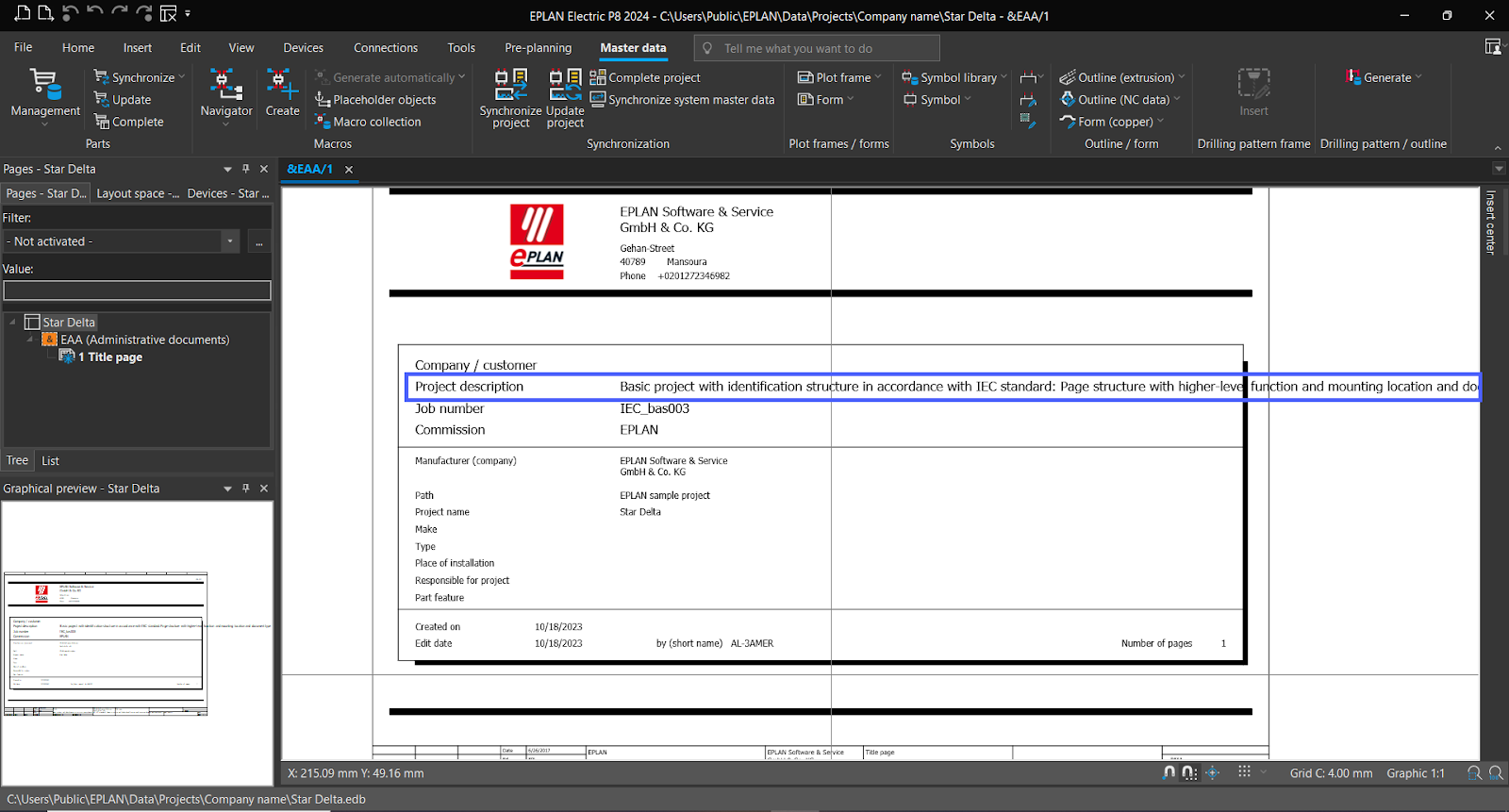1509x812 pixels.
Task: Select the Star Delta project node
Action: tap(69, 323)
